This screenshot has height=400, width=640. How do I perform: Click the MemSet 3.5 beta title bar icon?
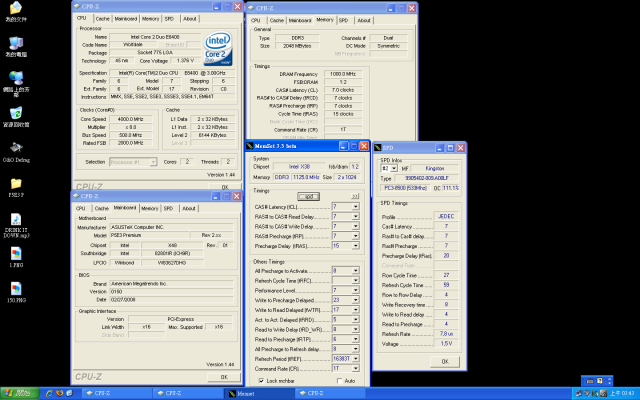[x=250, y=146]
